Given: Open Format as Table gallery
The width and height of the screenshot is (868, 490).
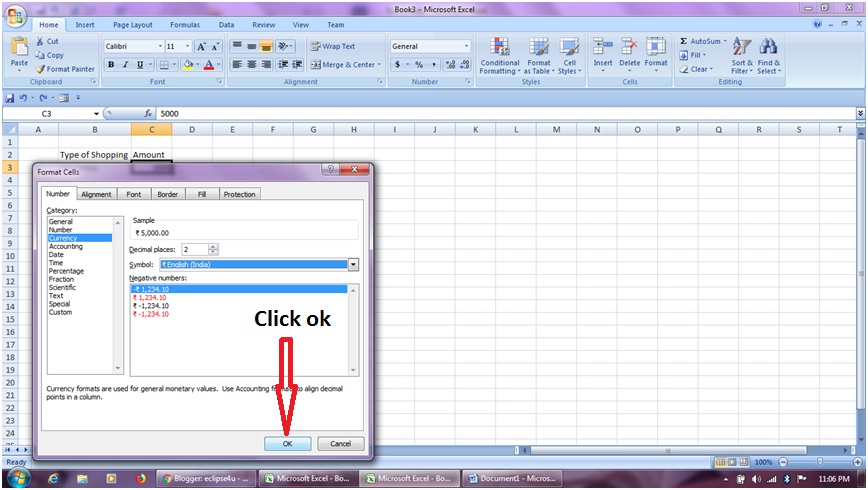Looking at the screenshot, I should tap(538, 55).
